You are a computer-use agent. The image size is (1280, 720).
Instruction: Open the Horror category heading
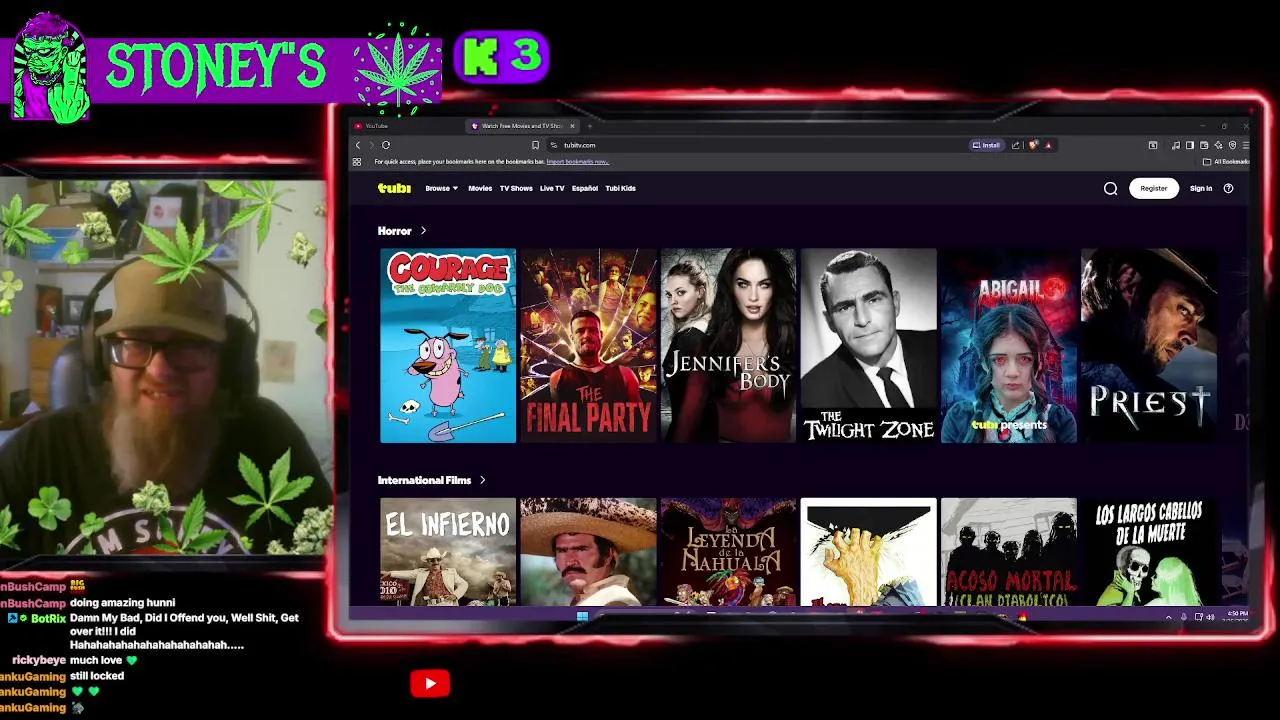pos(394,231)
